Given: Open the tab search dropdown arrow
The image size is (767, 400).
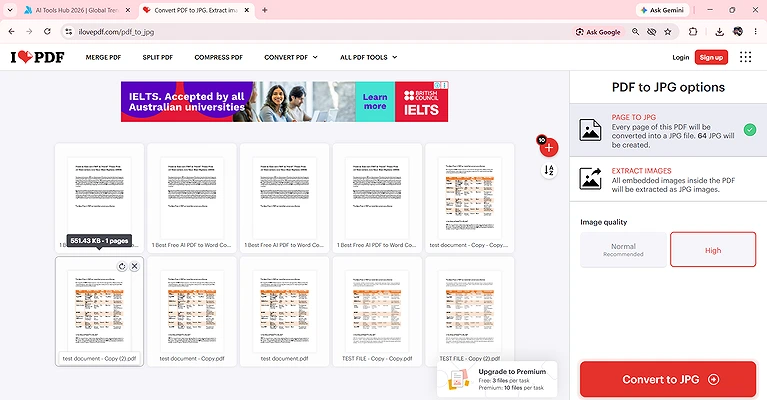Looking at the screenshot, I should point(10,10).
